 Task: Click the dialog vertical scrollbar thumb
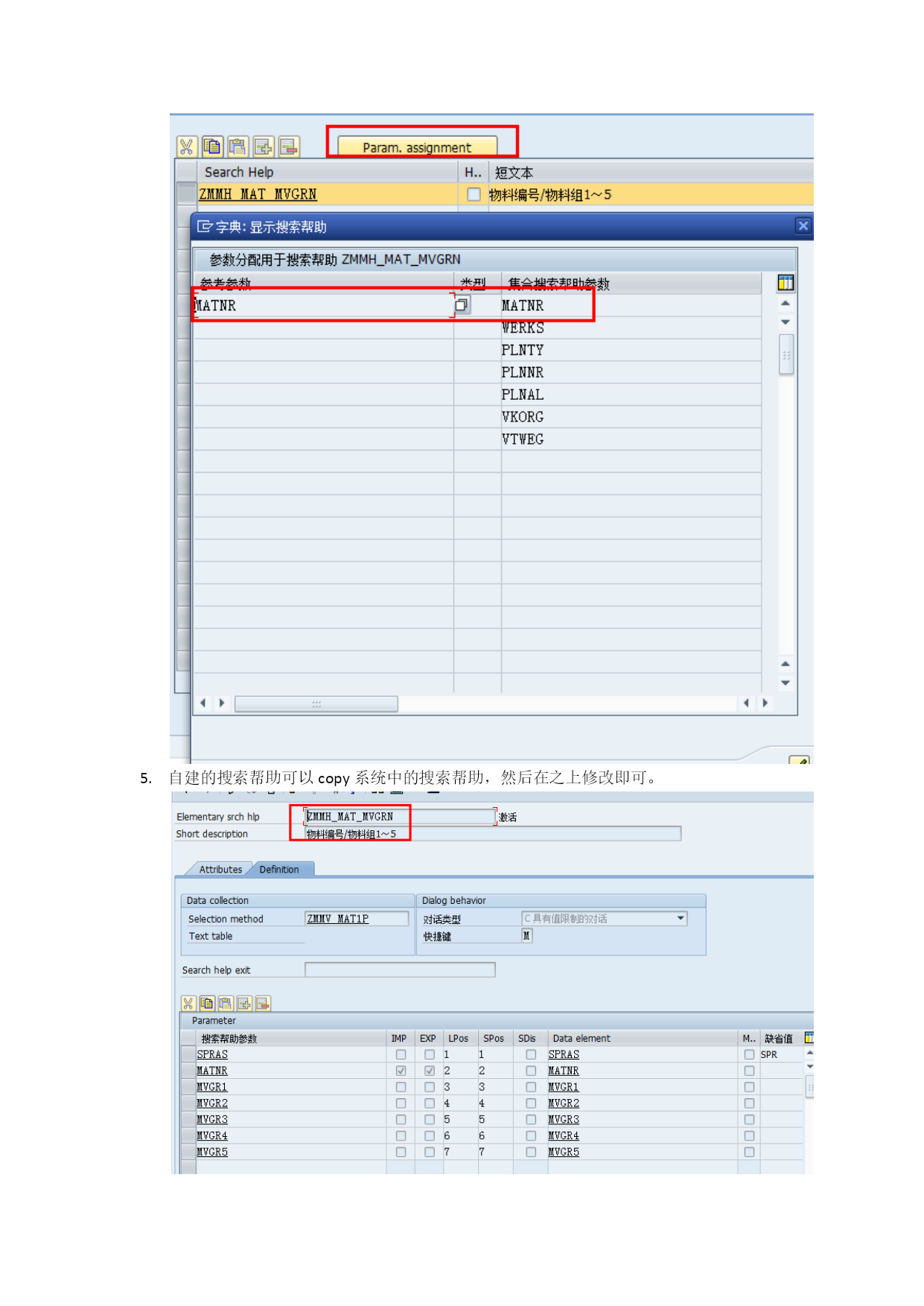click(x=786, y=355)
